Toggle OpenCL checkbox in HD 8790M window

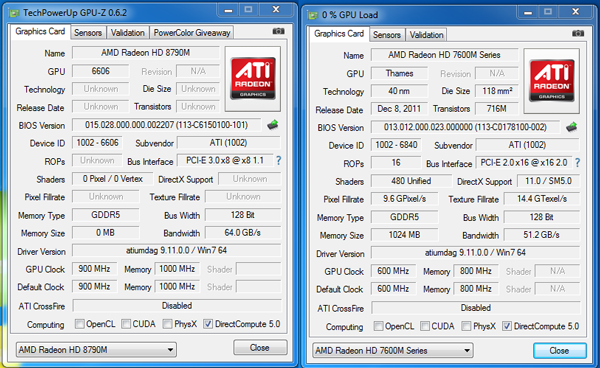coord(80,324)
